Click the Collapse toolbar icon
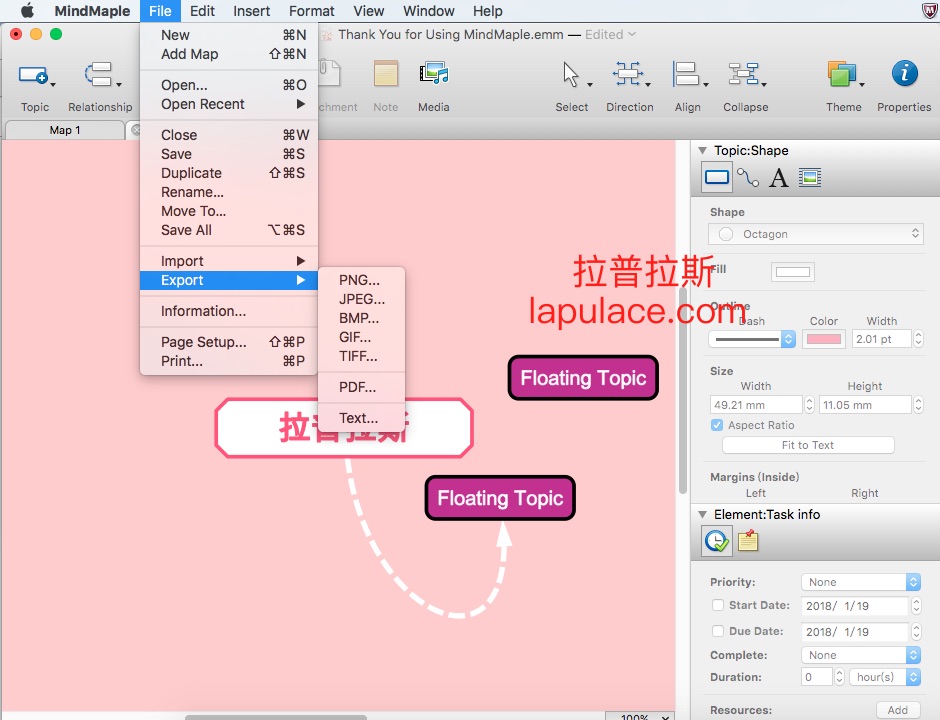Image resolution: width=940 pixels, height=720 pixels. click(743, 74)
